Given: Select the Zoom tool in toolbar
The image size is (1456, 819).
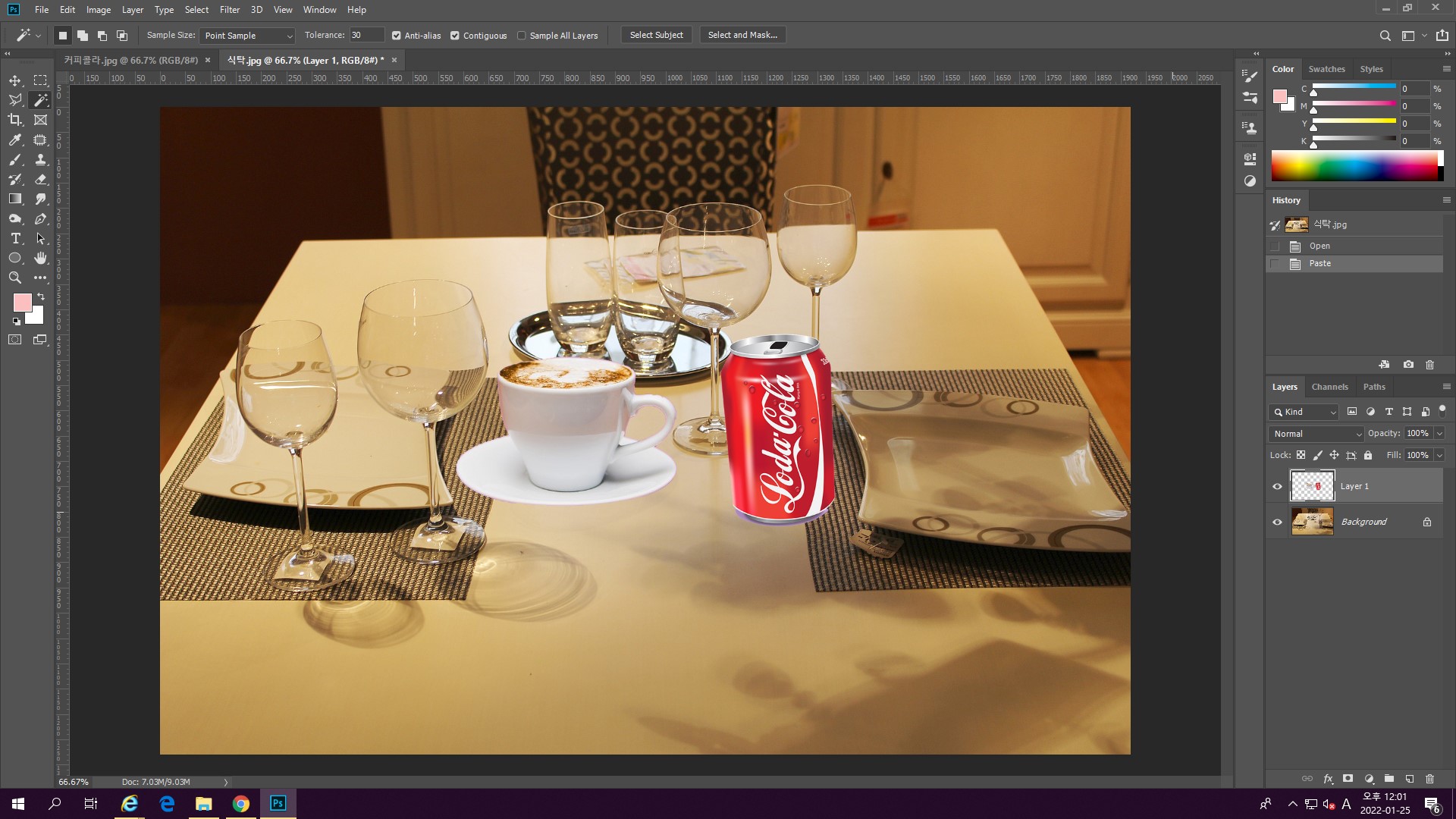Looking at the screenshot, I should pyautogui.click(x=15, y=278).
